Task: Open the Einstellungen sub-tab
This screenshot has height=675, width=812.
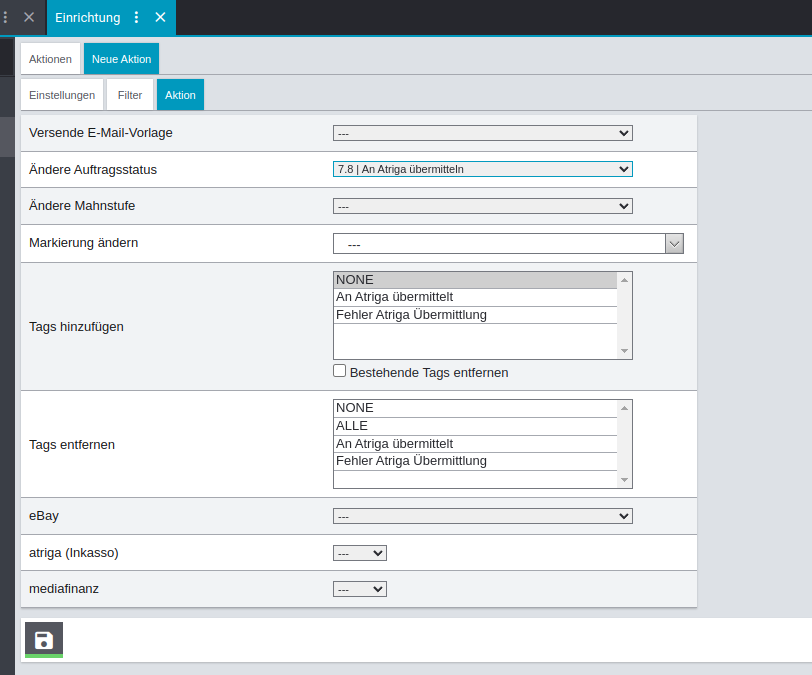Action: (x=62, y=95)
